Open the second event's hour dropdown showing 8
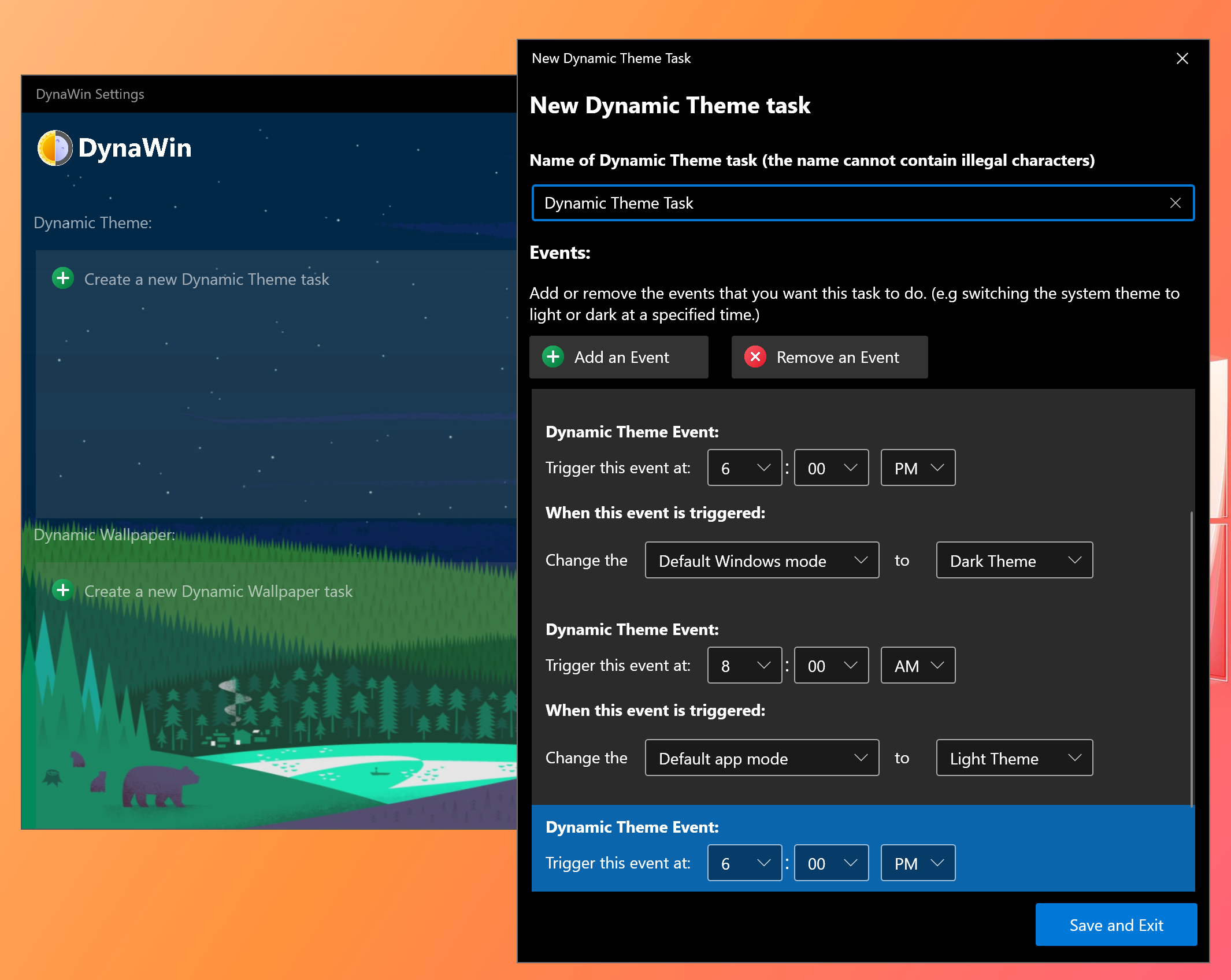The image size is (1231, 980). [x=744, y=666]
